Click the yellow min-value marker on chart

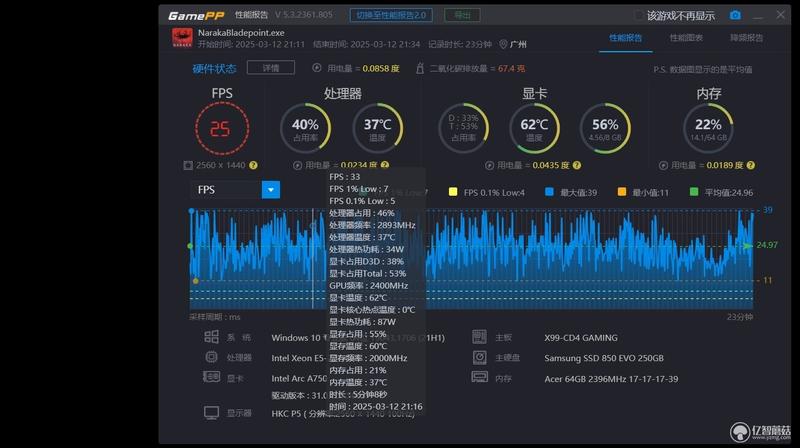coord(195,281)
